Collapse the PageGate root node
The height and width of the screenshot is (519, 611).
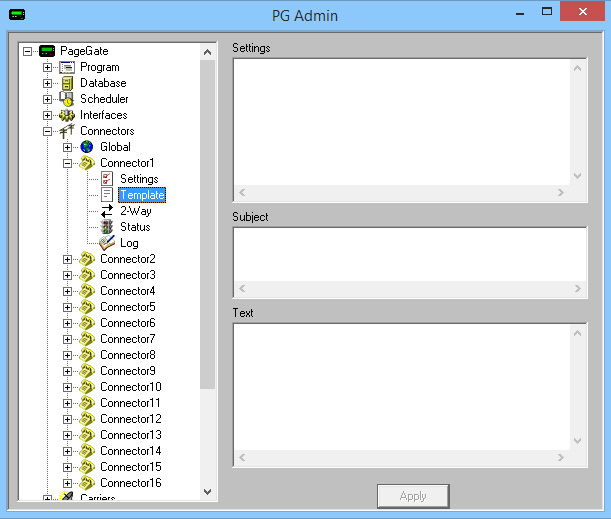[x=27, y=51]
